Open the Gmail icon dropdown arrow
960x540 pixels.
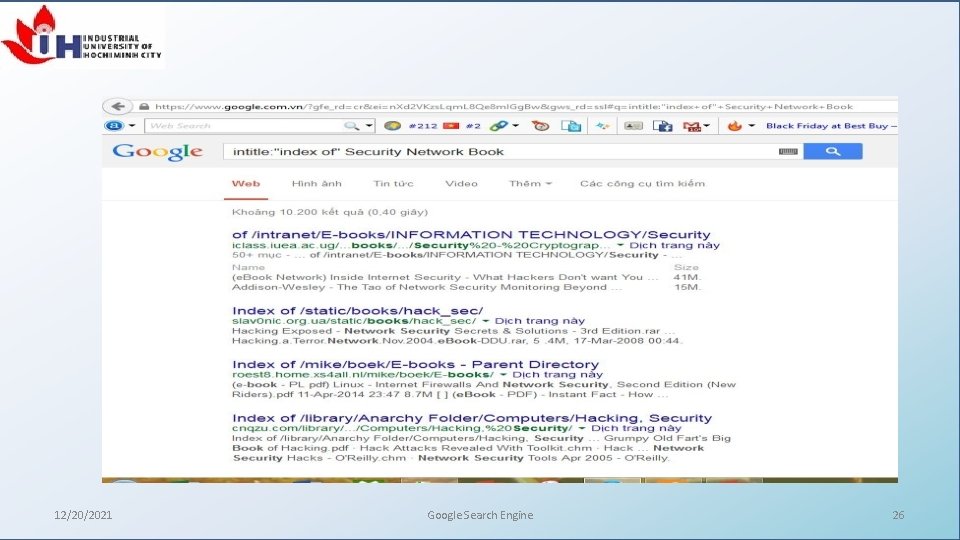point(707,126)
